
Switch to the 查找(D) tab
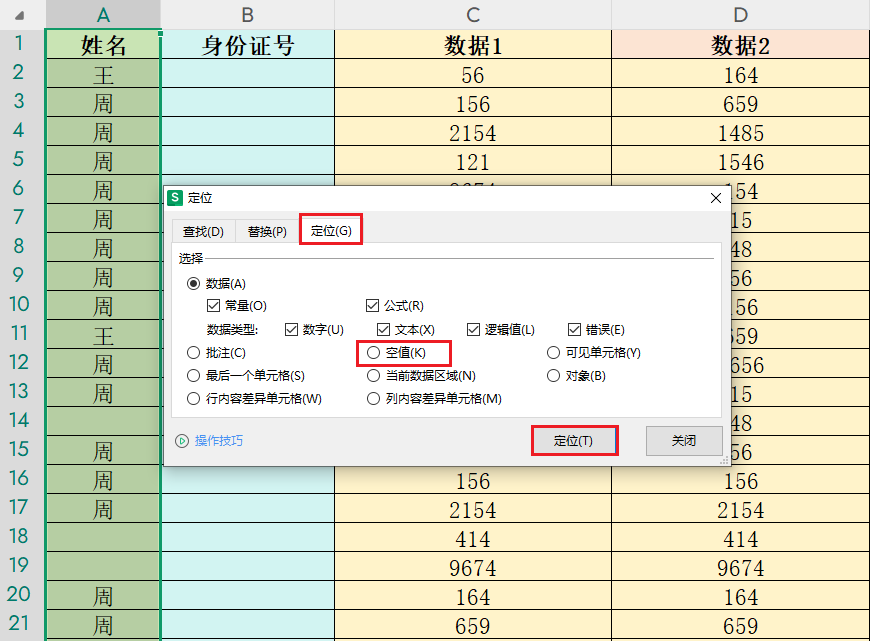click(x=203, y=231)
